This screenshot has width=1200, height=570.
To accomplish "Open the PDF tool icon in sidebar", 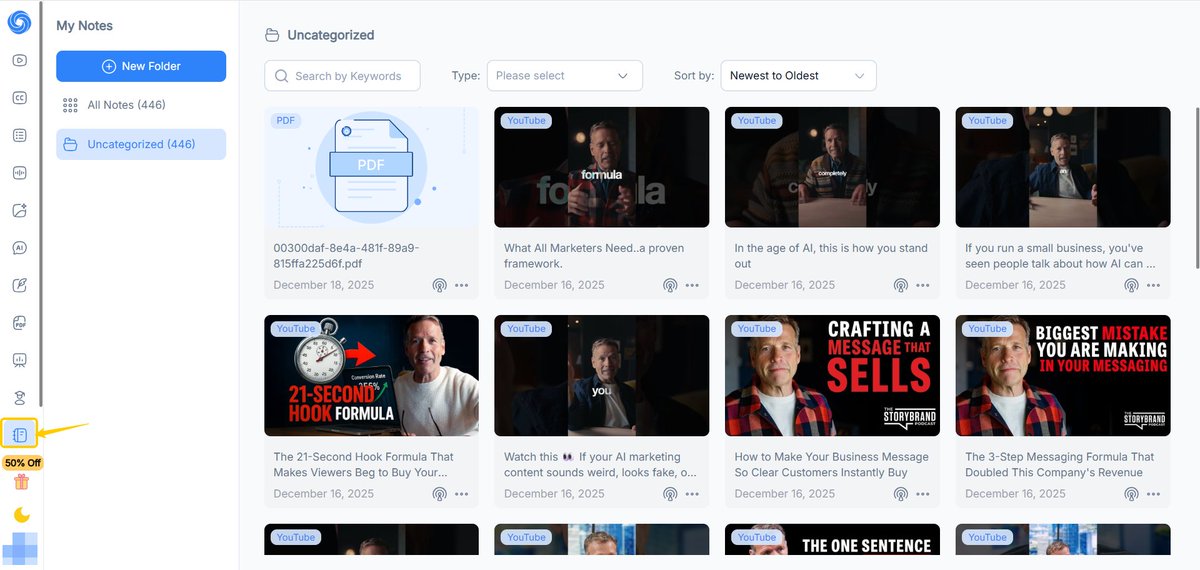I will coord(19,323).
